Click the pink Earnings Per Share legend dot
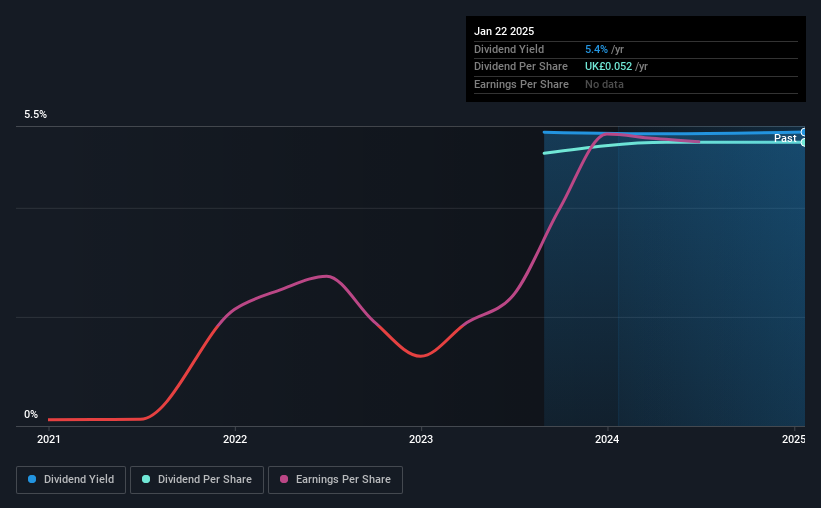 (x=284, y=479)
